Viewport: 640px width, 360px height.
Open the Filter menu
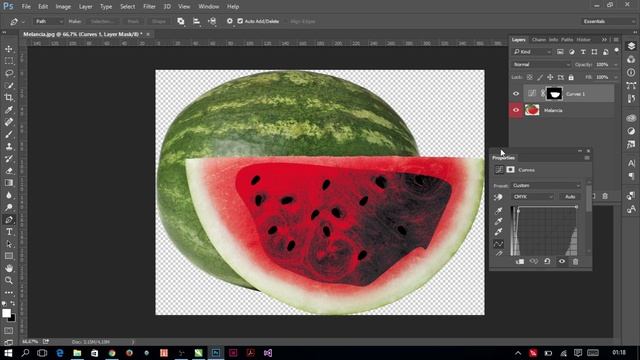pyautogui.click(x=149, y=7)
